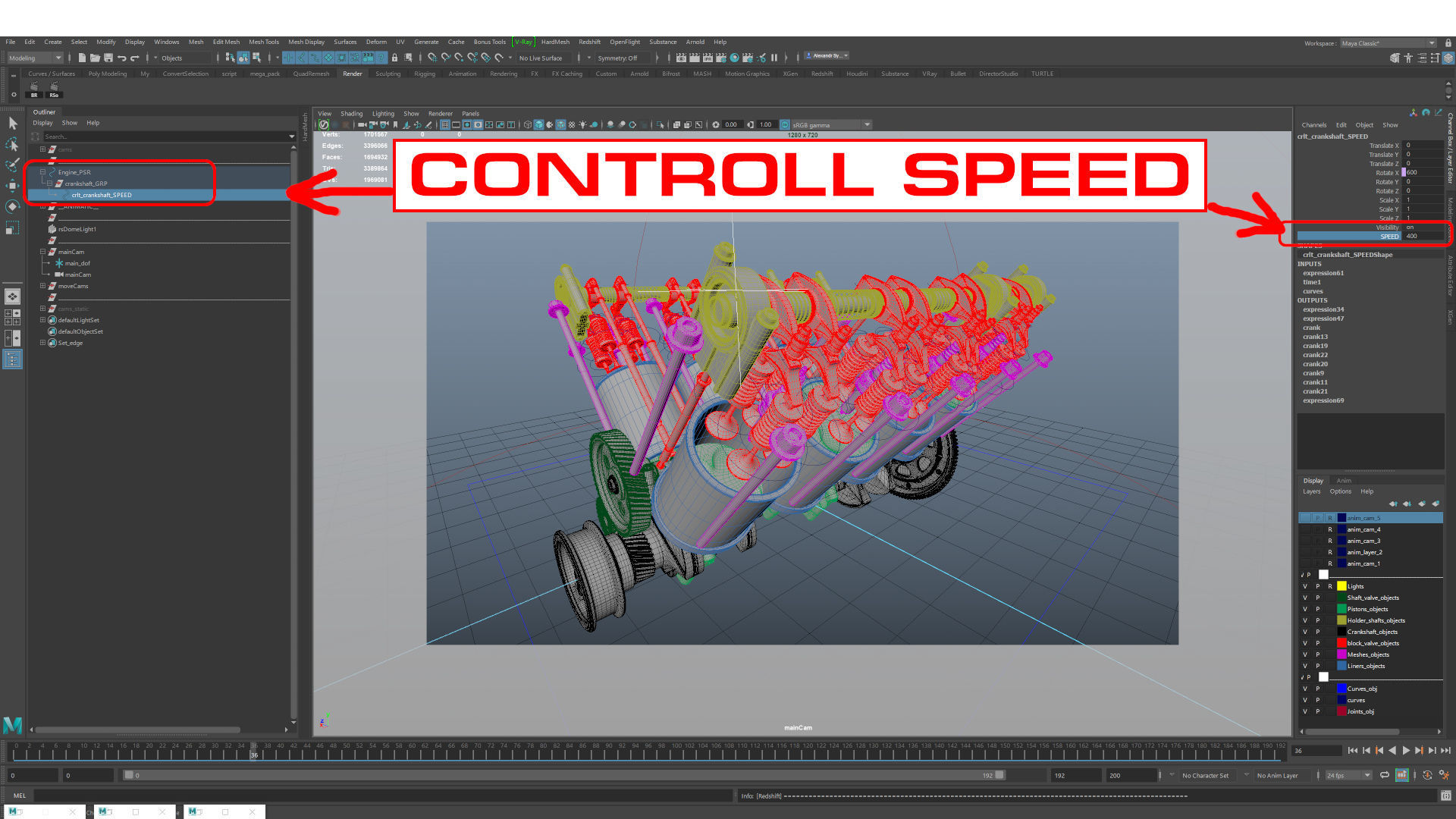Open the Modeling menu set dropdown
The height and width of the screenshot is (819, 1456).
(x=35, y=58)
